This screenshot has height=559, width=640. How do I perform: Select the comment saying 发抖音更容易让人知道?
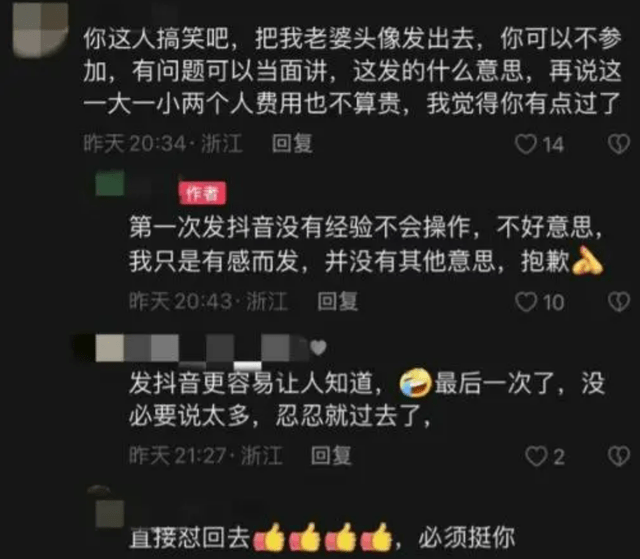(366, 399)
